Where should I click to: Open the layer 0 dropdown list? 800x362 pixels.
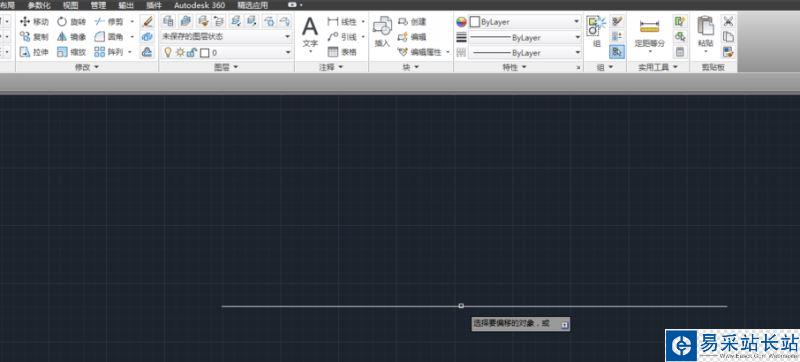click(x=287, y=52)
